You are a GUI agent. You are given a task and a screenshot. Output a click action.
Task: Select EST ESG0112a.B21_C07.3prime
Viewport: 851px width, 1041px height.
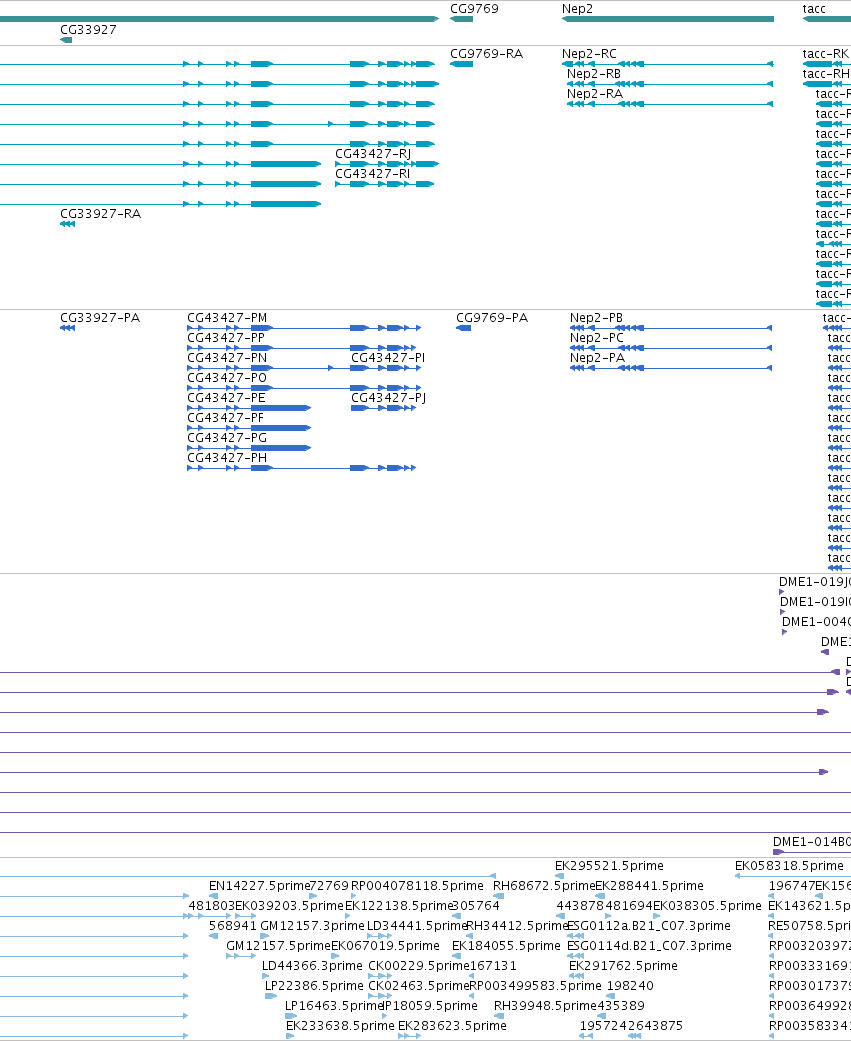649,925
